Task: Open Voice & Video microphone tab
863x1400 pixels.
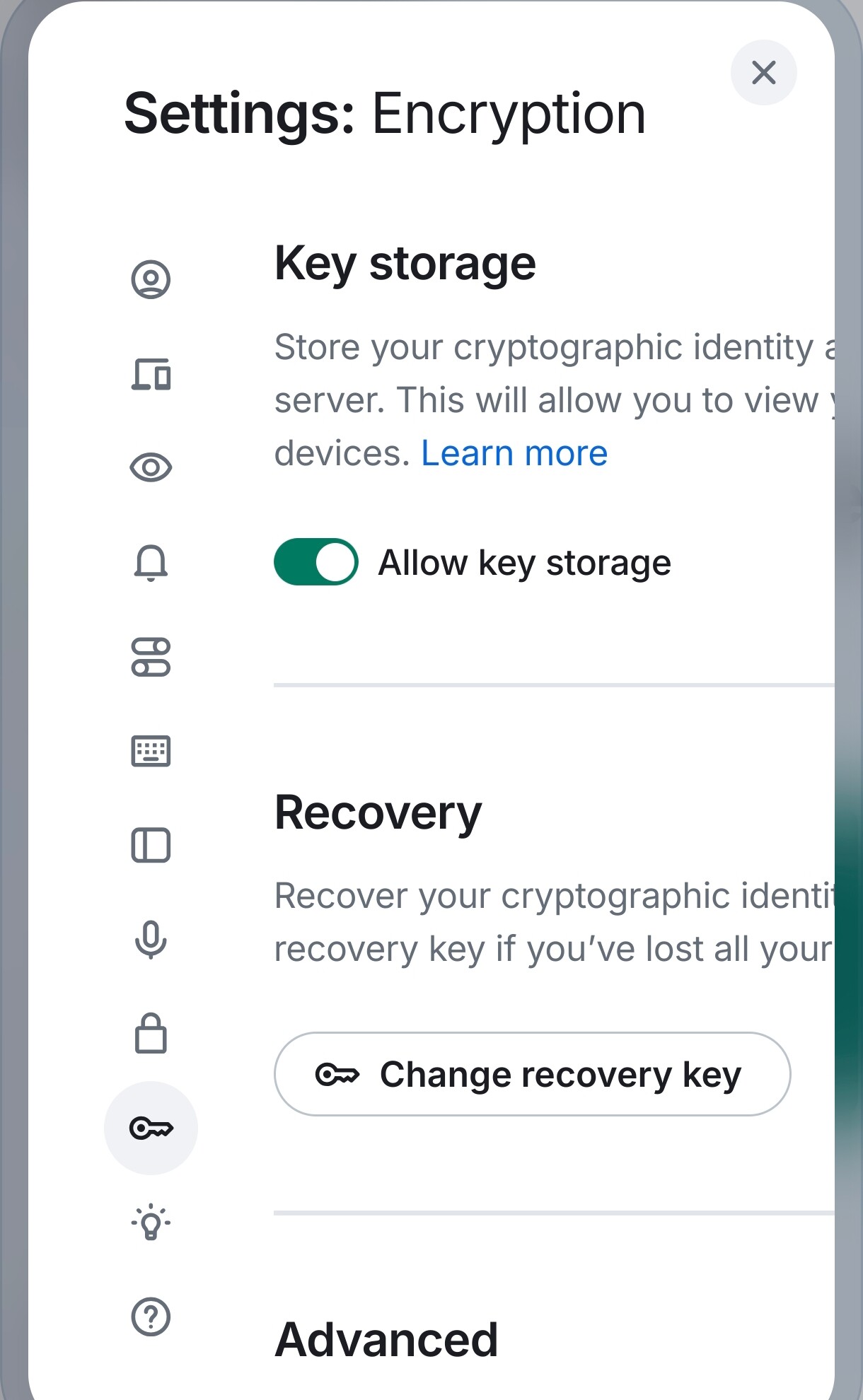Action: 151,940
